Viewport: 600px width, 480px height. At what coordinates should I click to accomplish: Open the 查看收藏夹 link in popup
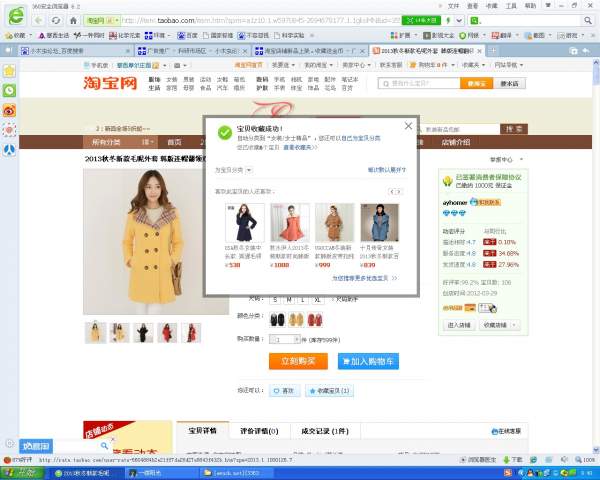coord(300,147)
